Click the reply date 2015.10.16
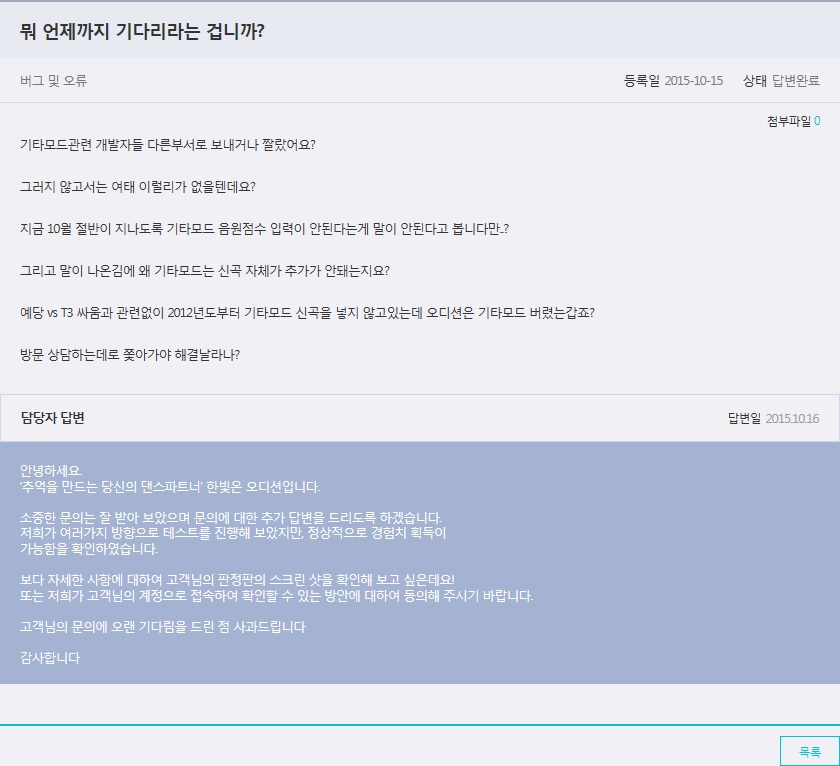Screen dimensions: 840x766 pos(792,418)
